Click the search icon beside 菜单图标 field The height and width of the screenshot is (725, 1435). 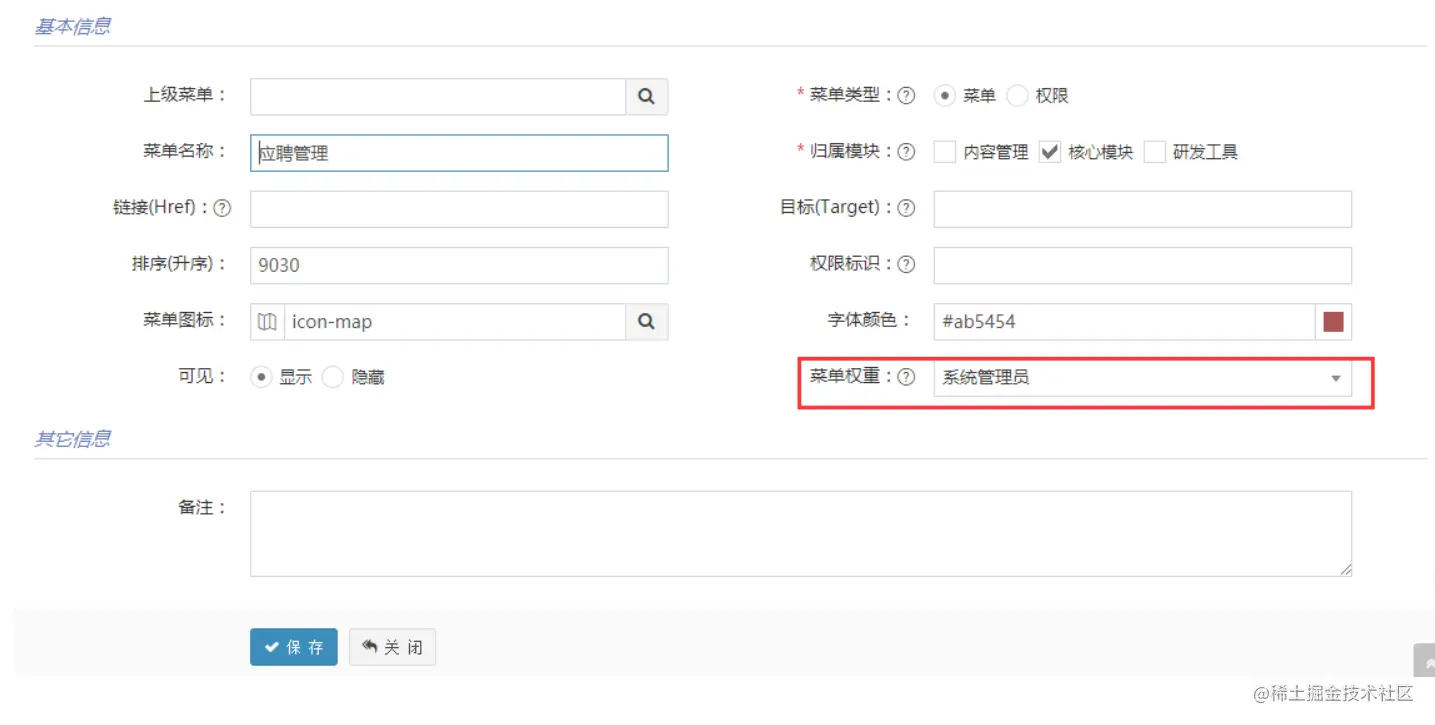coord(647,322)
